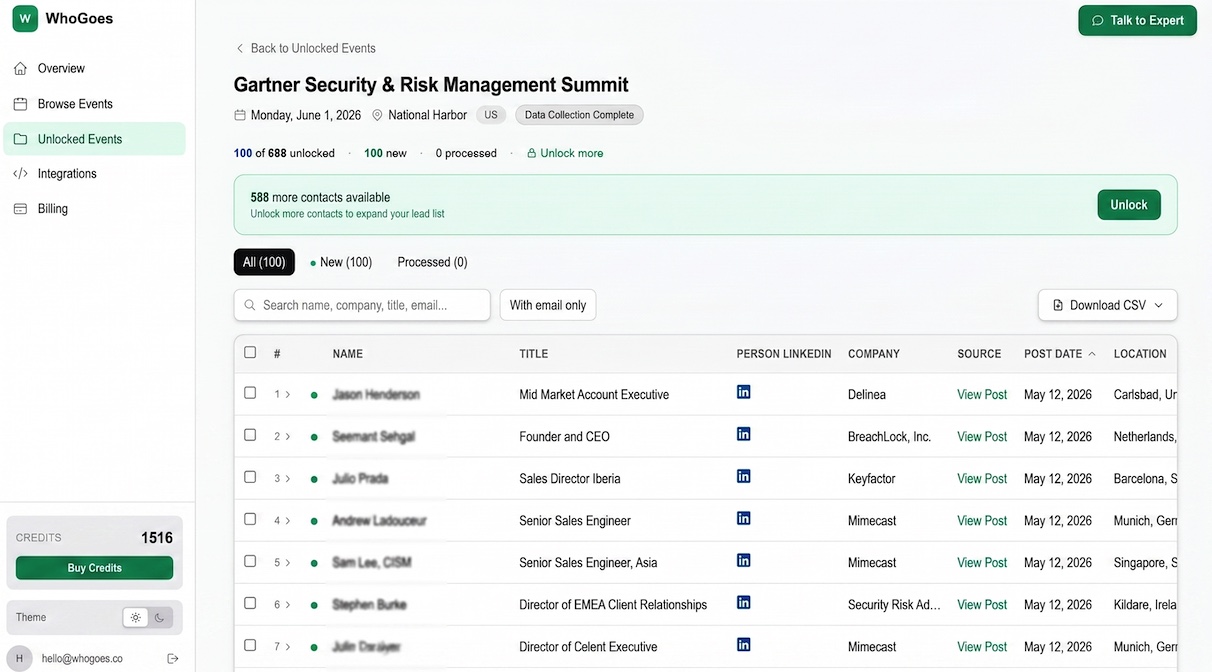Expand row 3 details chevron
This screenshot has width=1212, height=672.
(288, 479)
